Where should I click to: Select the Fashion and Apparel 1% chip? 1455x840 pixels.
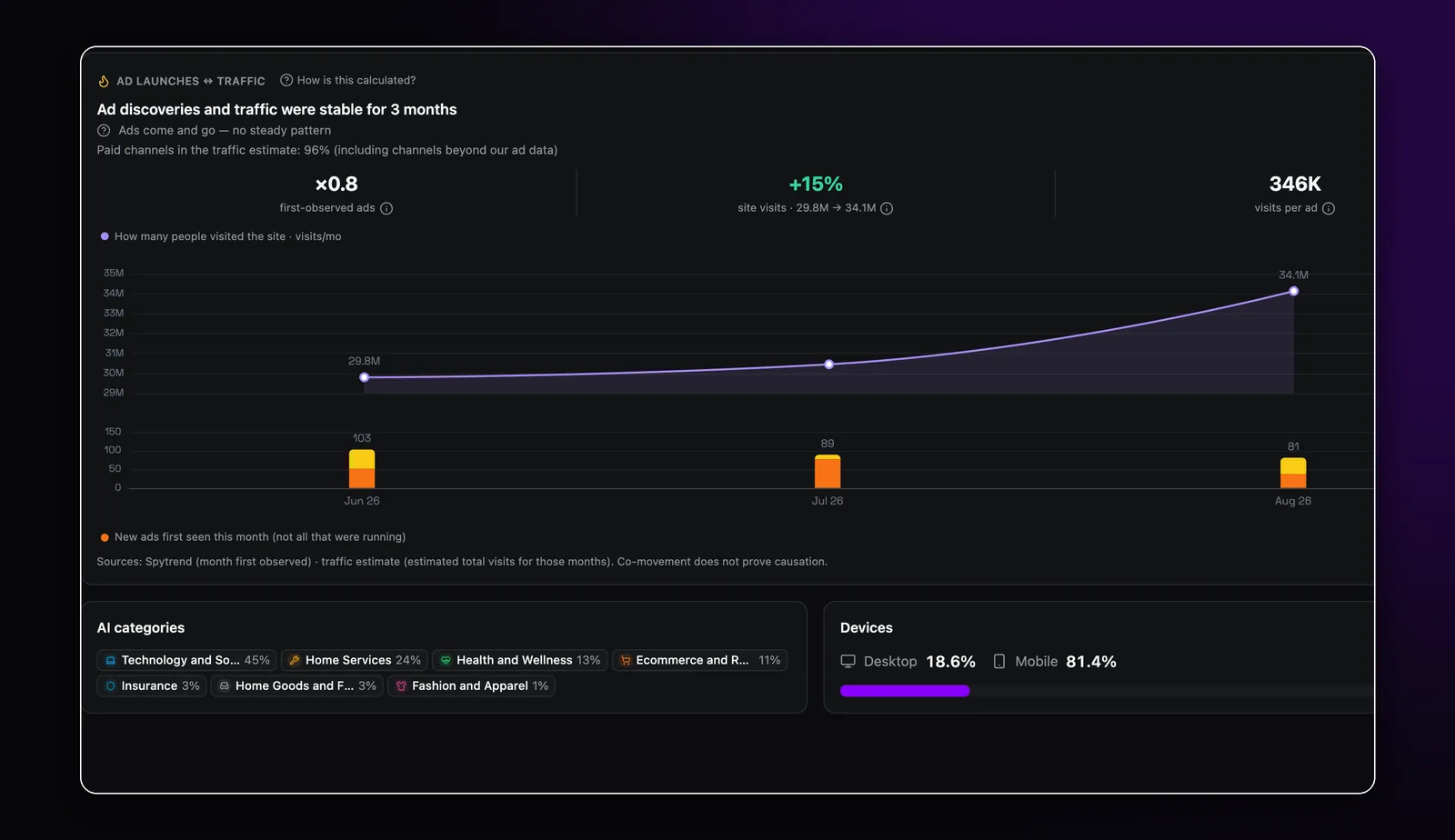471,685
